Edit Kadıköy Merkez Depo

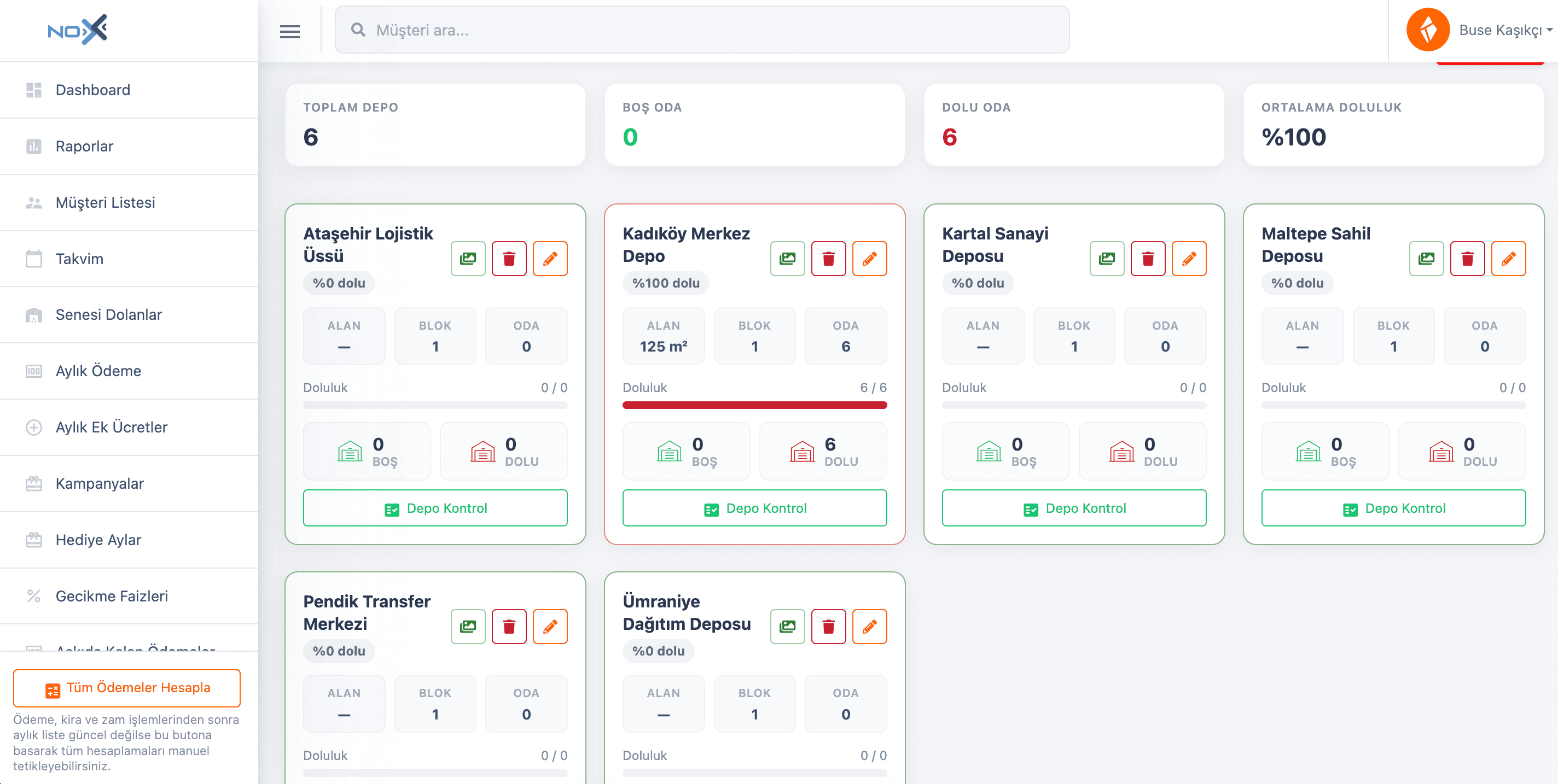tap(870, 259)
